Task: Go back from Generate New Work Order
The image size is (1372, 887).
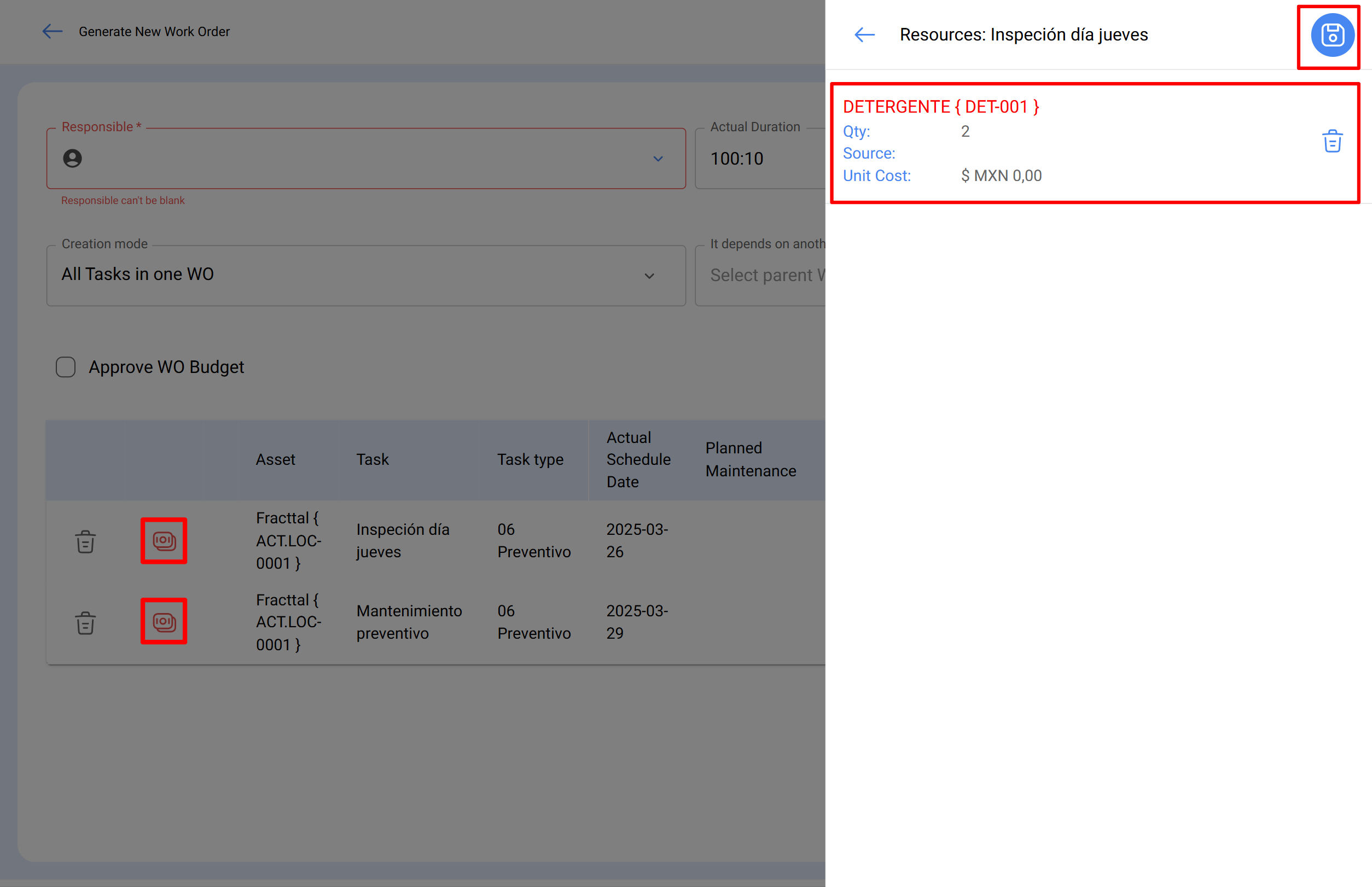Action: click(x=53, y=32)
